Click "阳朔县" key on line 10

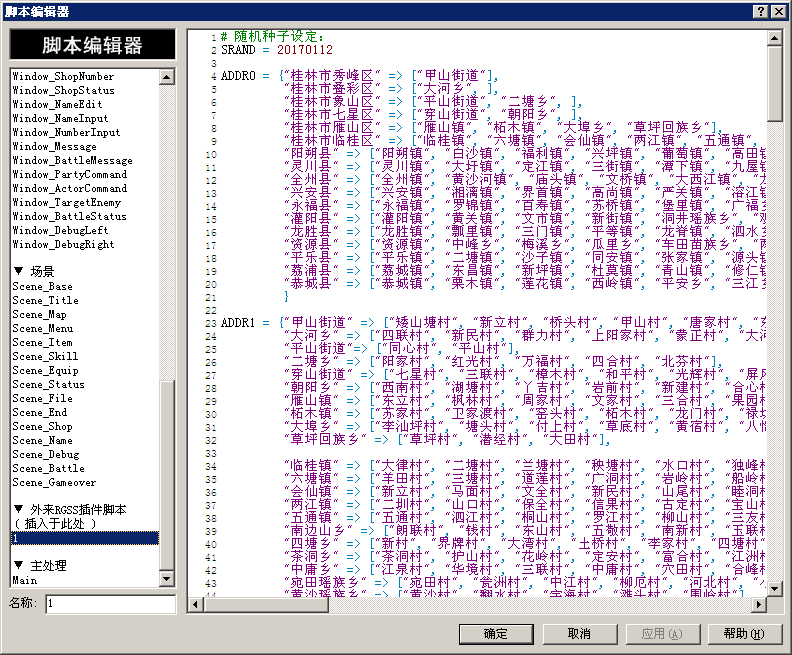click(x=311, y=154)
